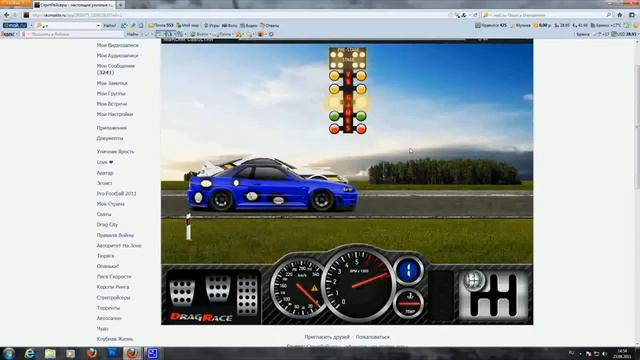Open Мои Видеозаписи in sidebar
Viewport: 640px width, 360px height.
click(118, 45)
